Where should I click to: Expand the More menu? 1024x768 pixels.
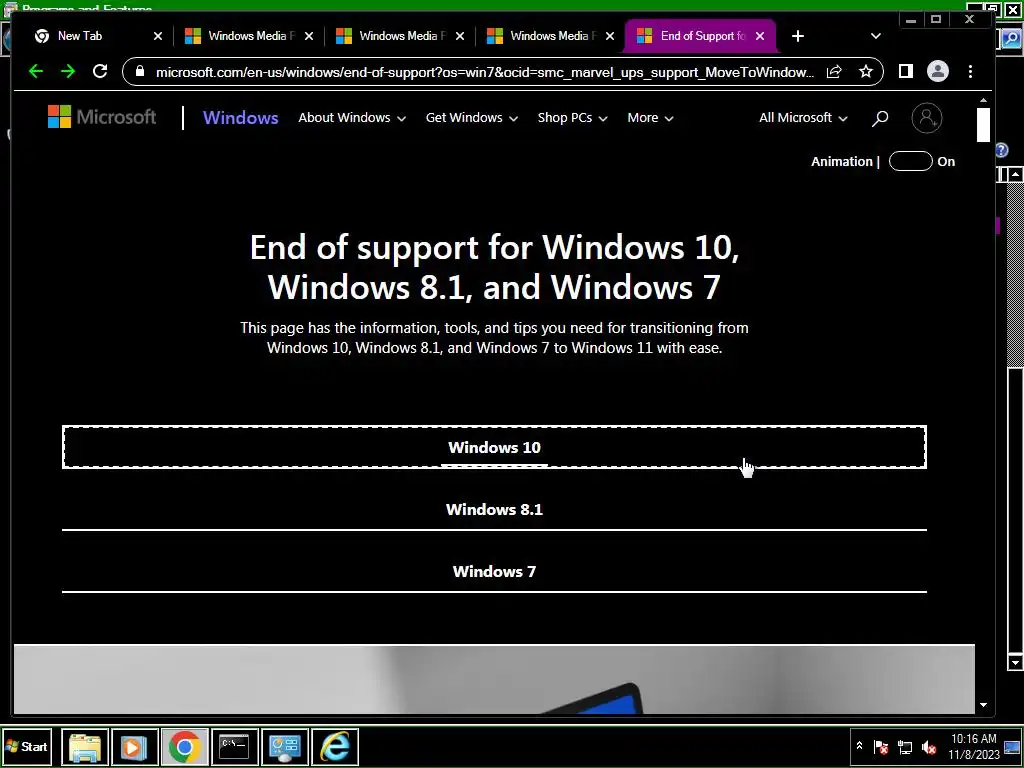650,118
